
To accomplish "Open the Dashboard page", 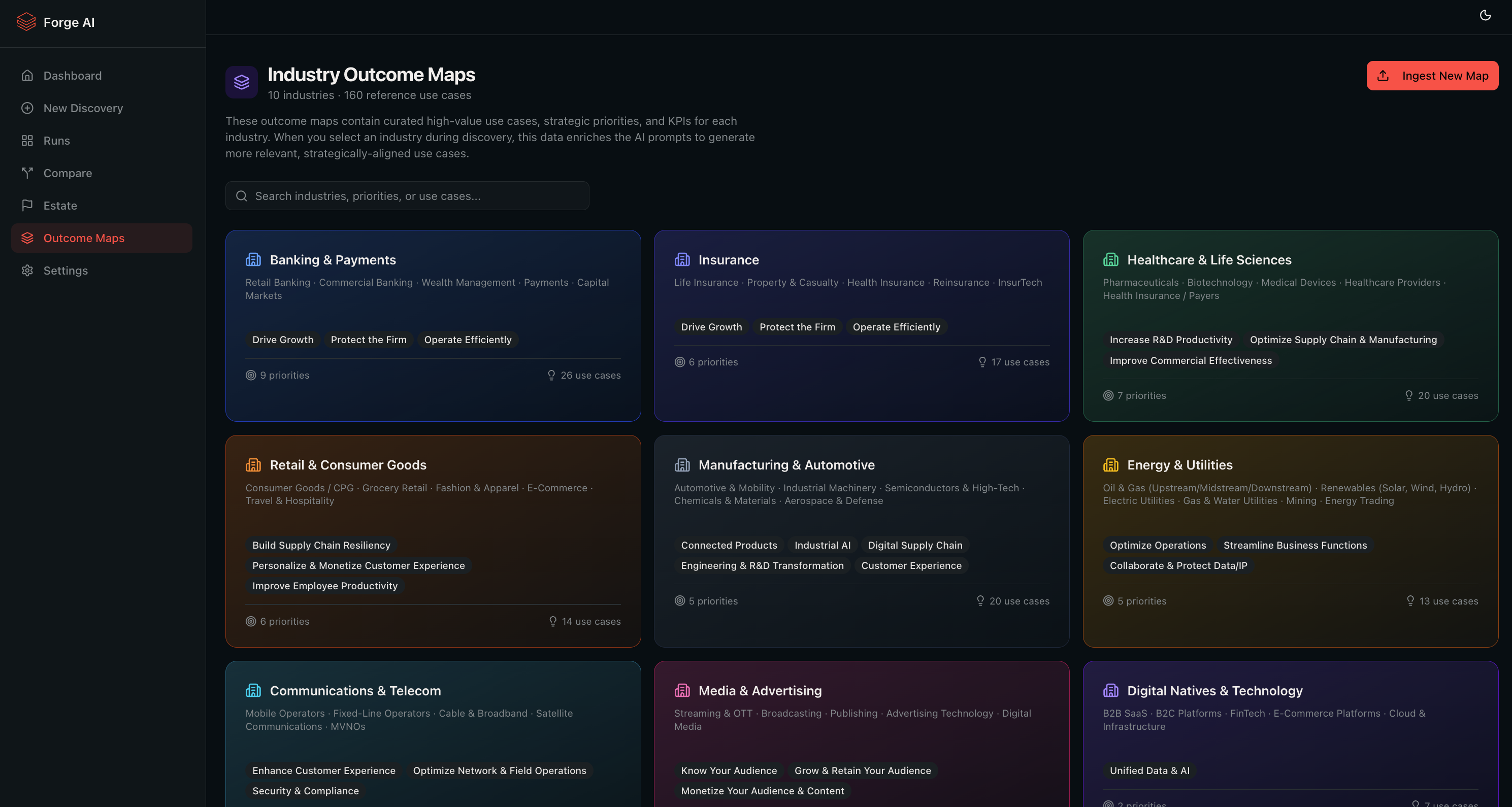I will 102,76.
